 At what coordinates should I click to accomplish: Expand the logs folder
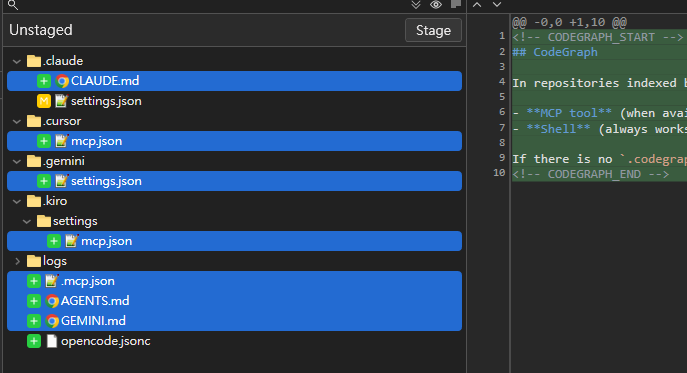[x=17, y=261]
